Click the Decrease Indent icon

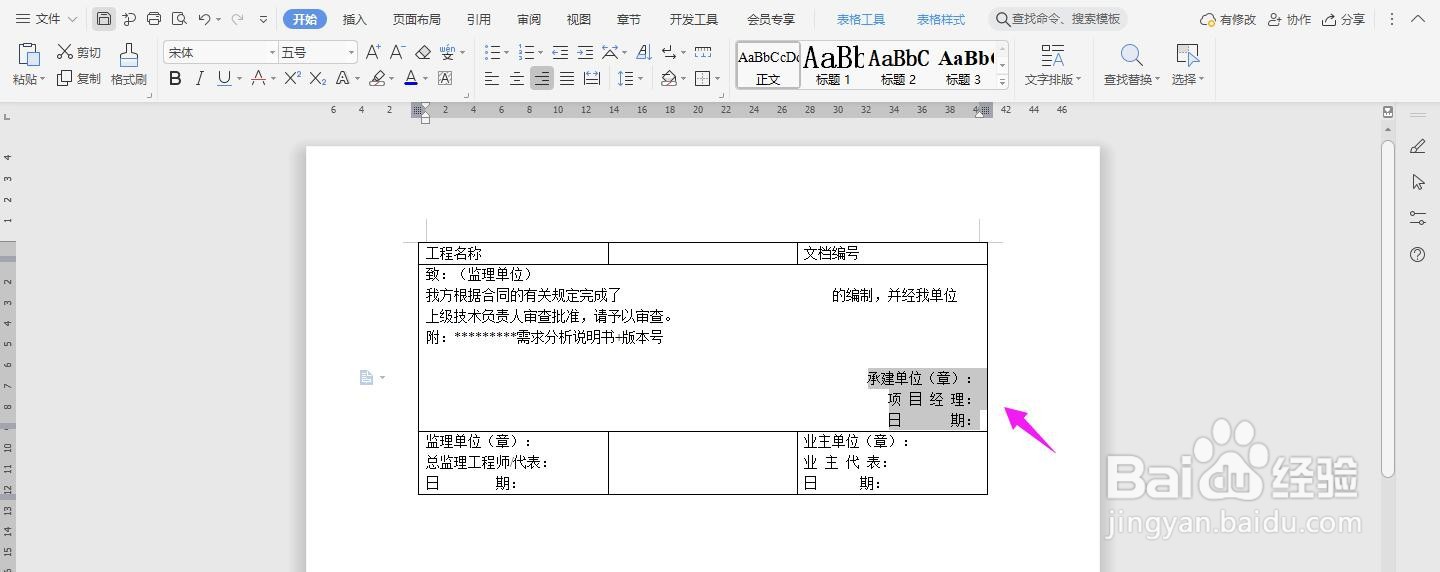pyautogui.click(x=560, y=52)
